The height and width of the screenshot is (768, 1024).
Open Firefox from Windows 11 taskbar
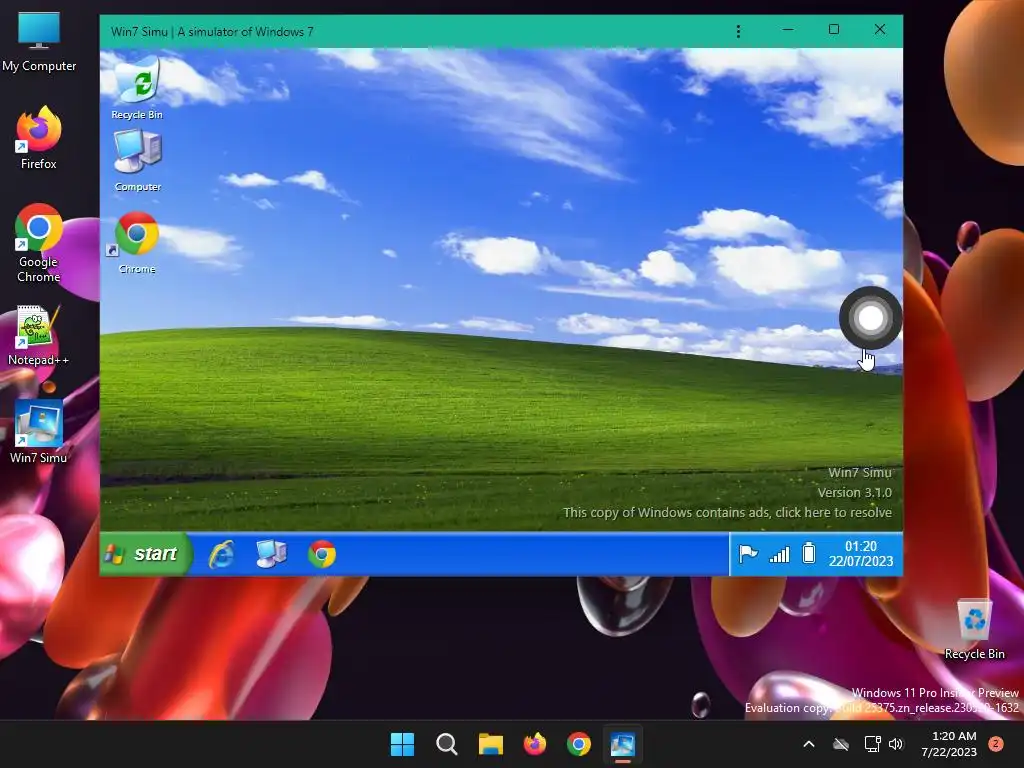coord(535,744)
